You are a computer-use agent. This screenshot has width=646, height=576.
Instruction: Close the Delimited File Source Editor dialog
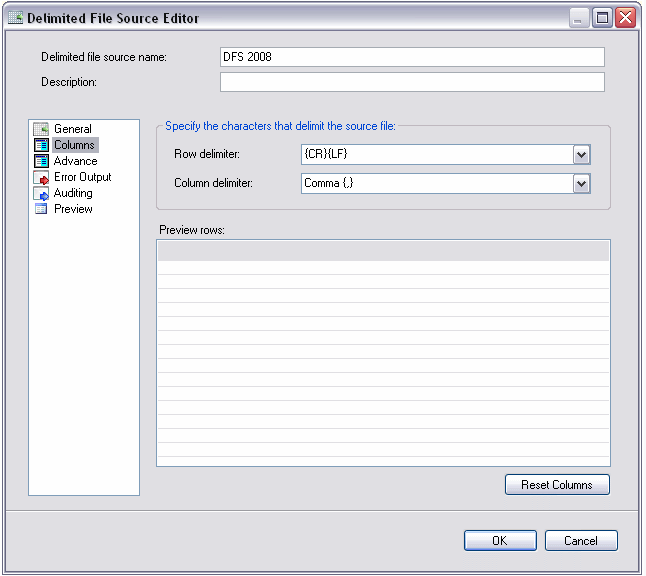tap(625, 18)
